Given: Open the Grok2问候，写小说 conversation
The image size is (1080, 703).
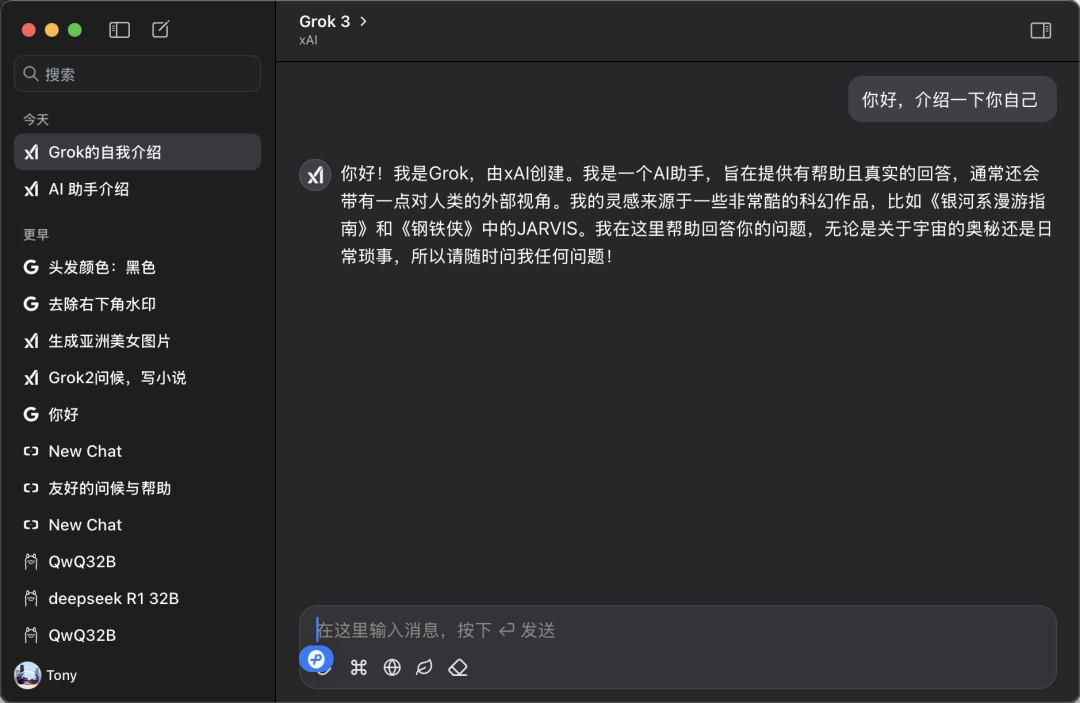Looking at the screenshot, I should click(137, 378).
